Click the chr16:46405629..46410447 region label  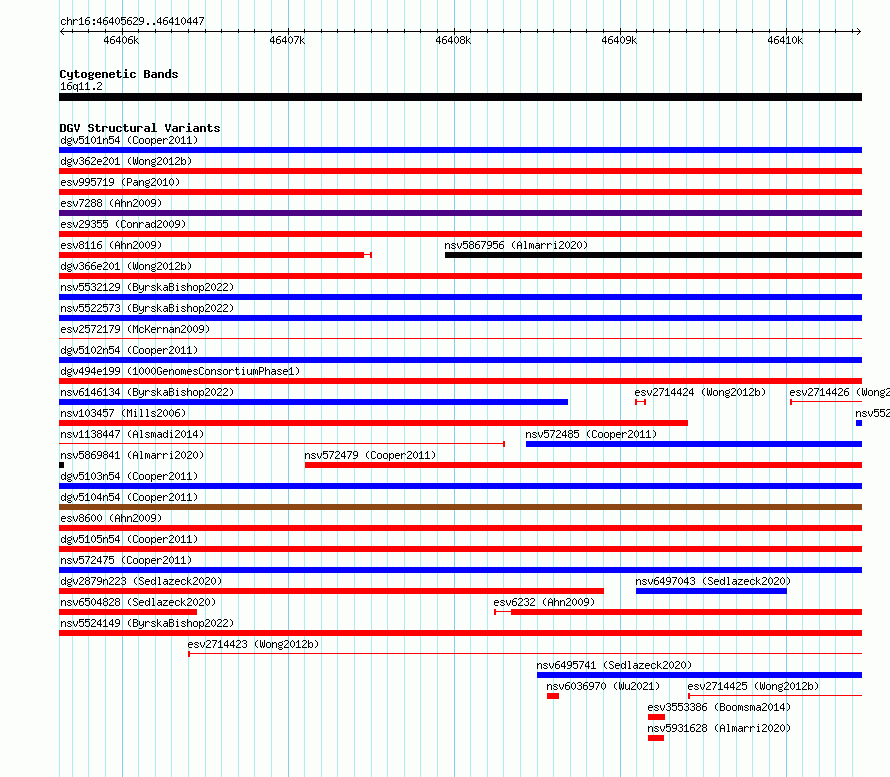(132, 21)
